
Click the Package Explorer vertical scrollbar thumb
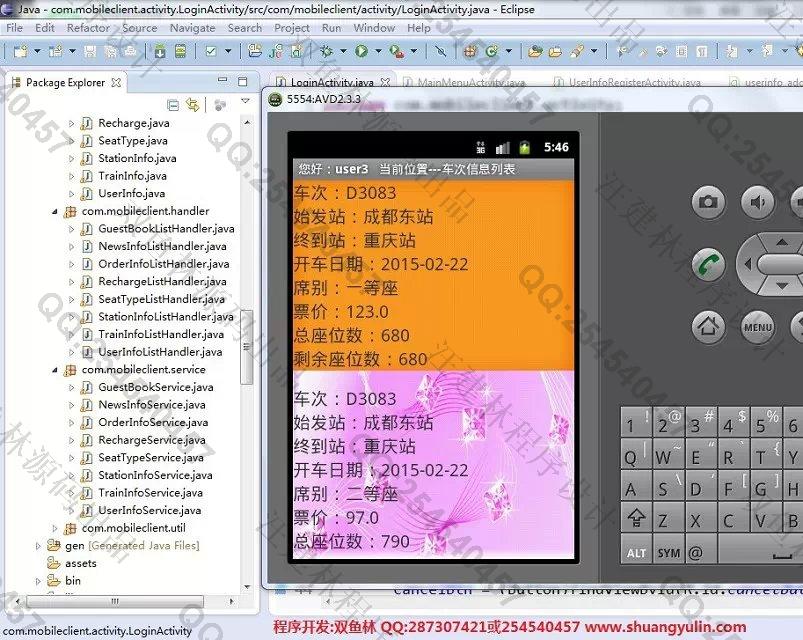coord(247,347)
